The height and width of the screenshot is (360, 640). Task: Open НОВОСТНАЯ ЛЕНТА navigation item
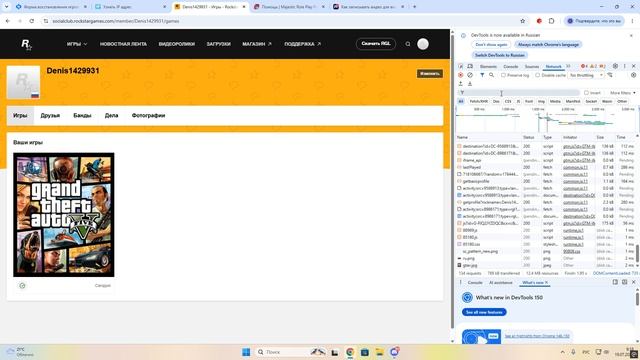click(x=123, y=44)
